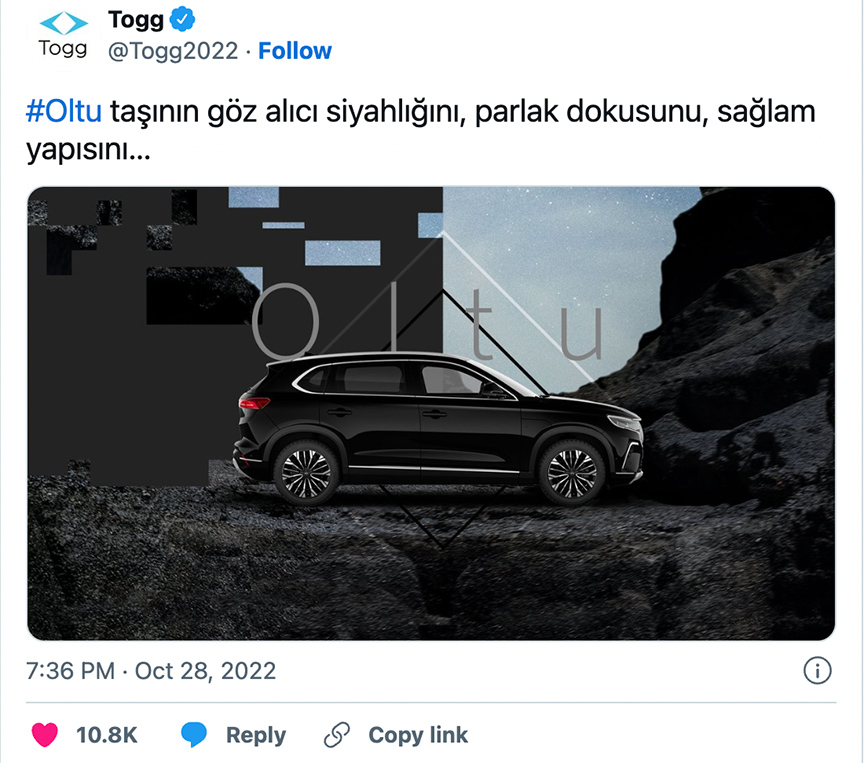
Task: Like the tweet with the heart icon
Action: pyautogui.click(x=45, y=735)
